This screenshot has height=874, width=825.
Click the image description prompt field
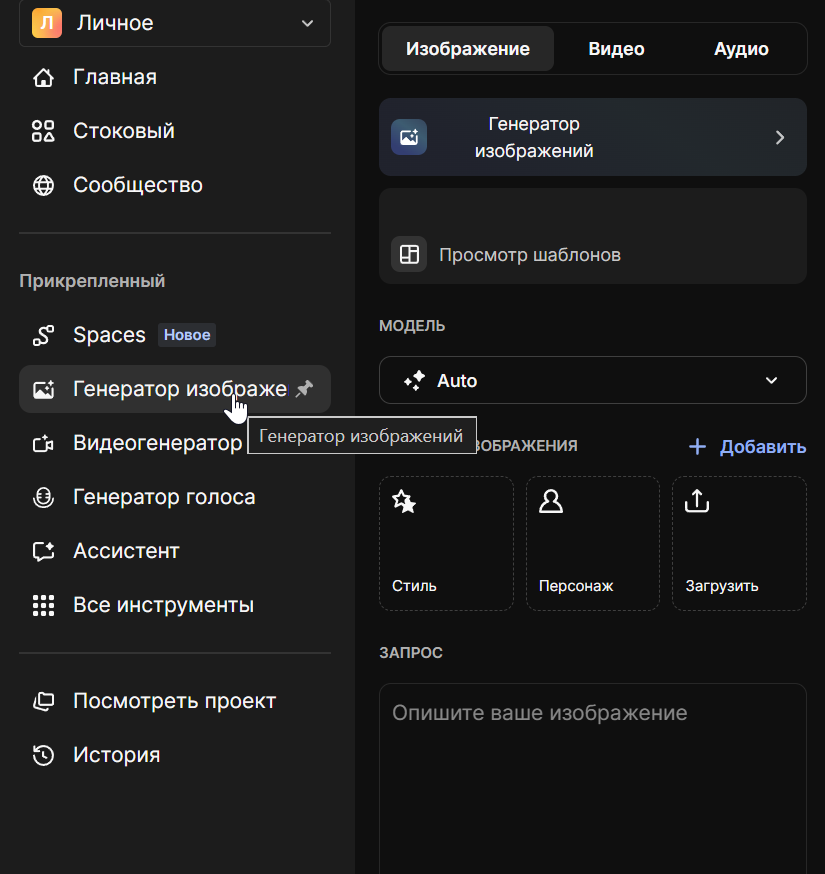592,770
